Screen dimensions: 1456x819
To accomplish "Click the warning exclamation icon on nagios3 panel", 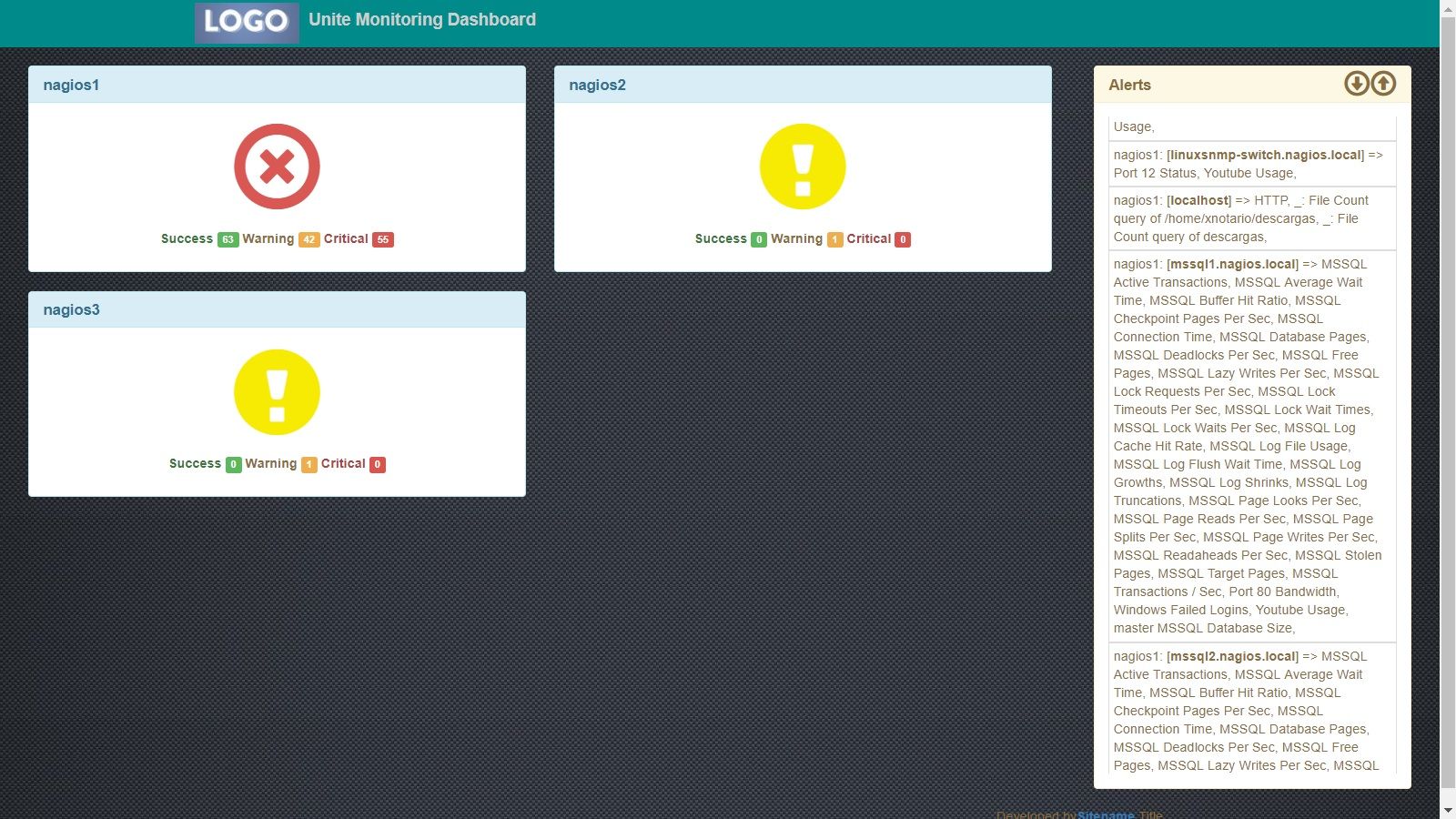I will 277,391.
